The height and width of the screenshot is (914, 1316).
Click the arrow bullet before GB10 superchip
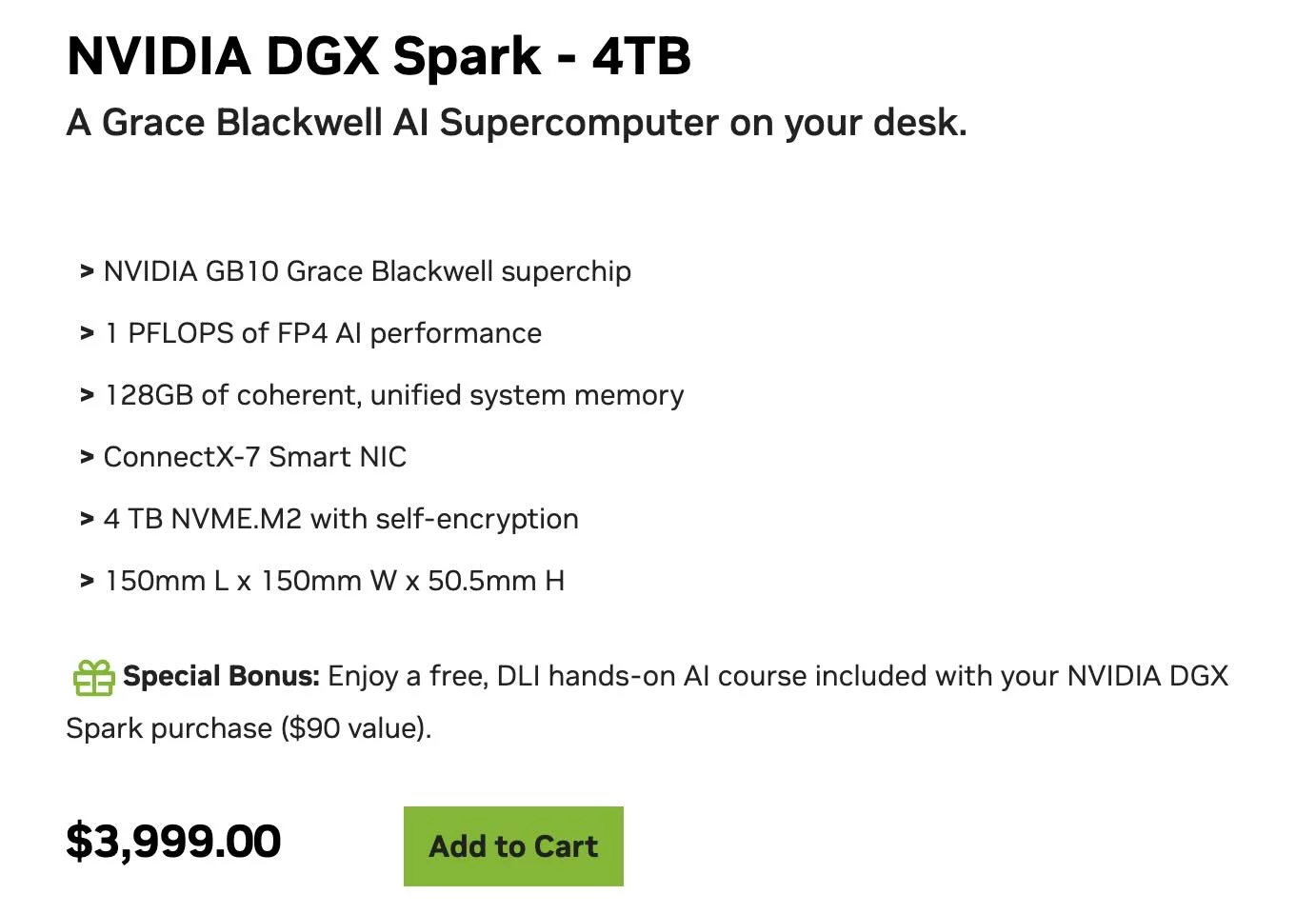87,272
